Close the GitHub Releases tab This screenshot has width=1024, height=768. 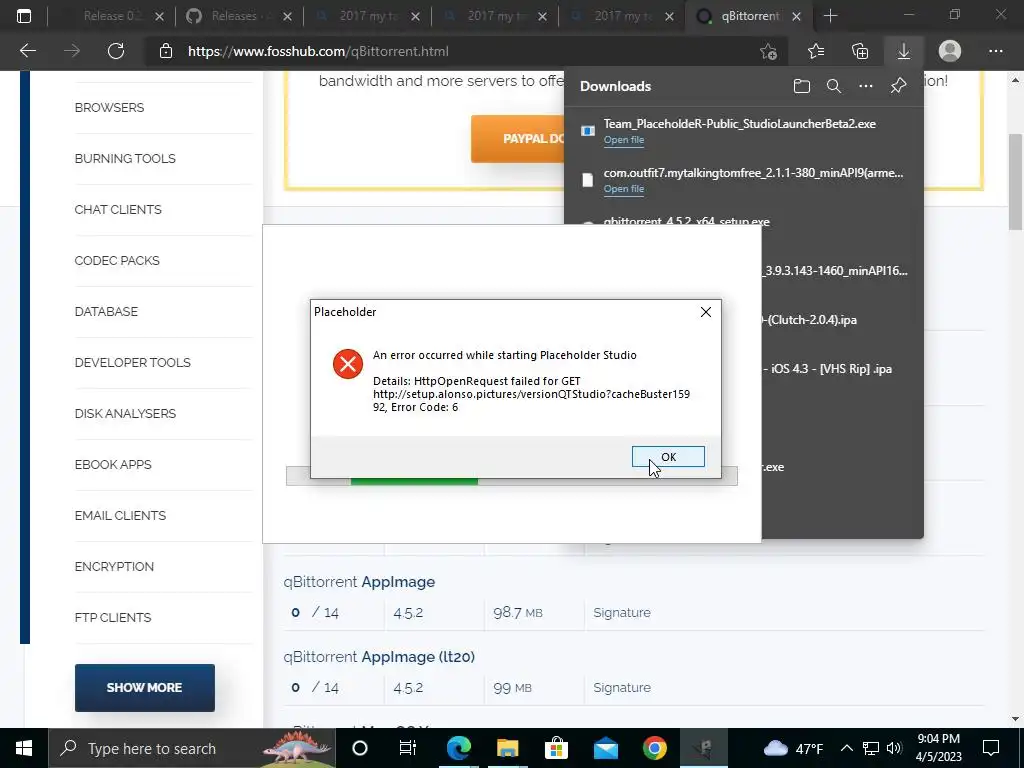[287, 17]
